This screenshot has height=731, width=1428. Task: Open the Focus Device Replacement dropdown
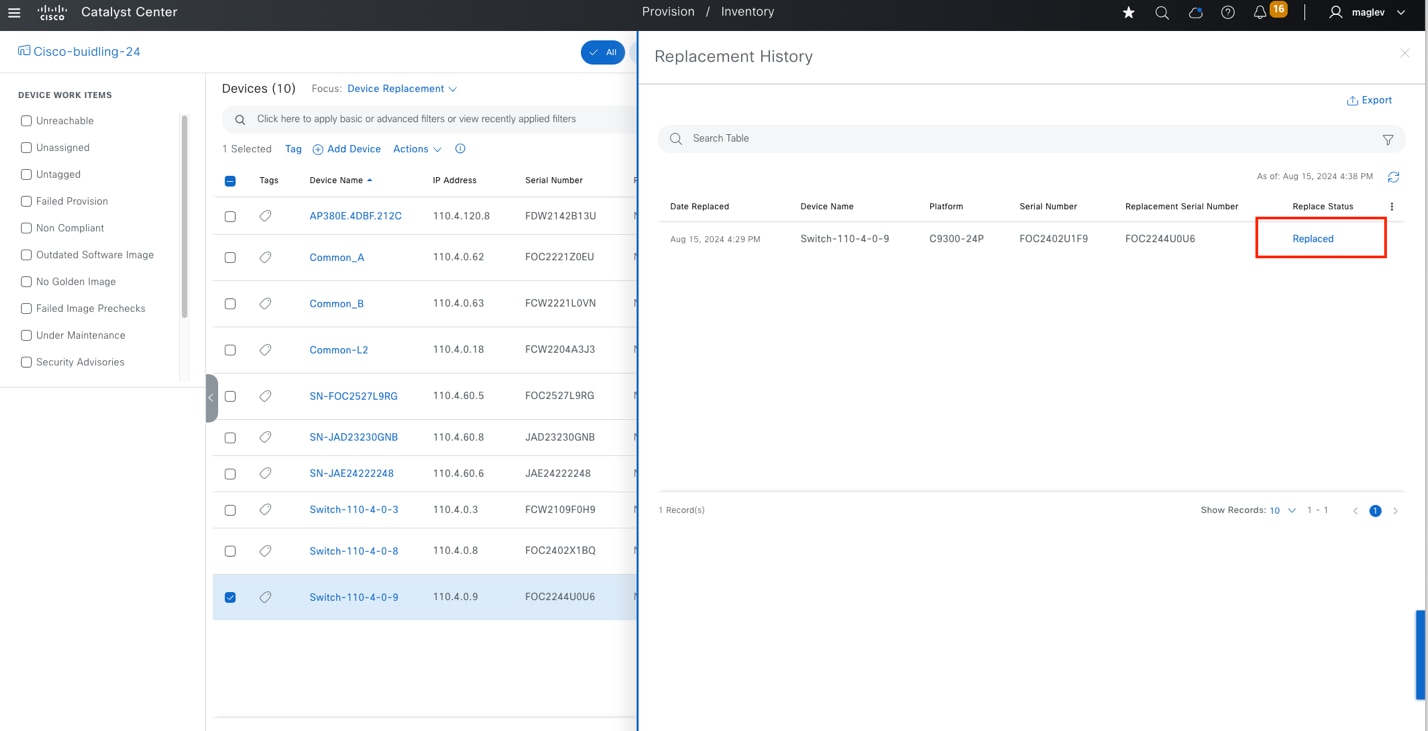tap(402, 89)
